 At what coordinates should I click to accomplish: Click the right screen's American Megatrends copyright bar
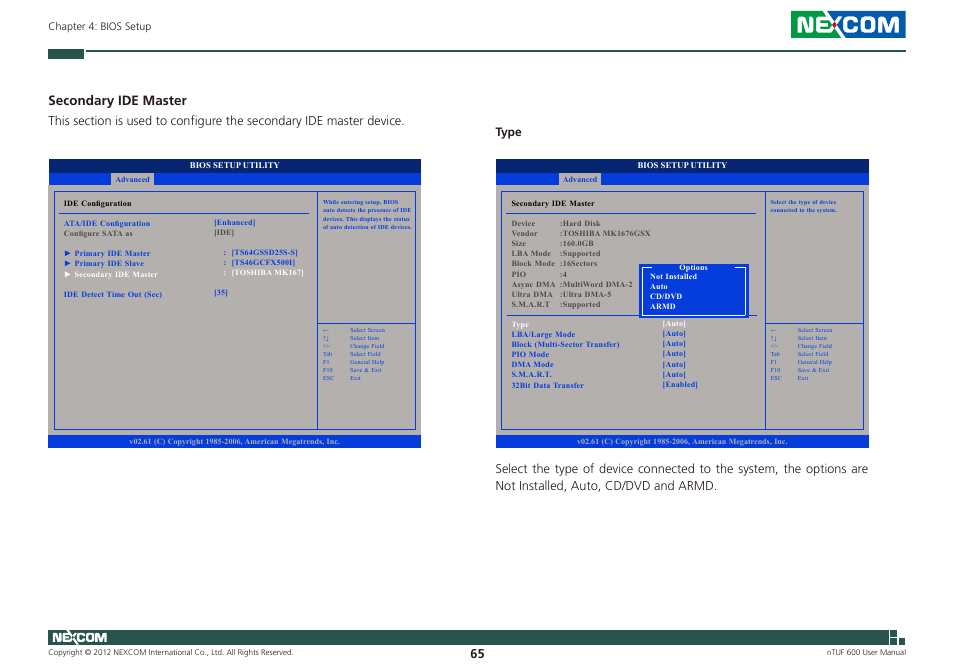click(682, 442)
